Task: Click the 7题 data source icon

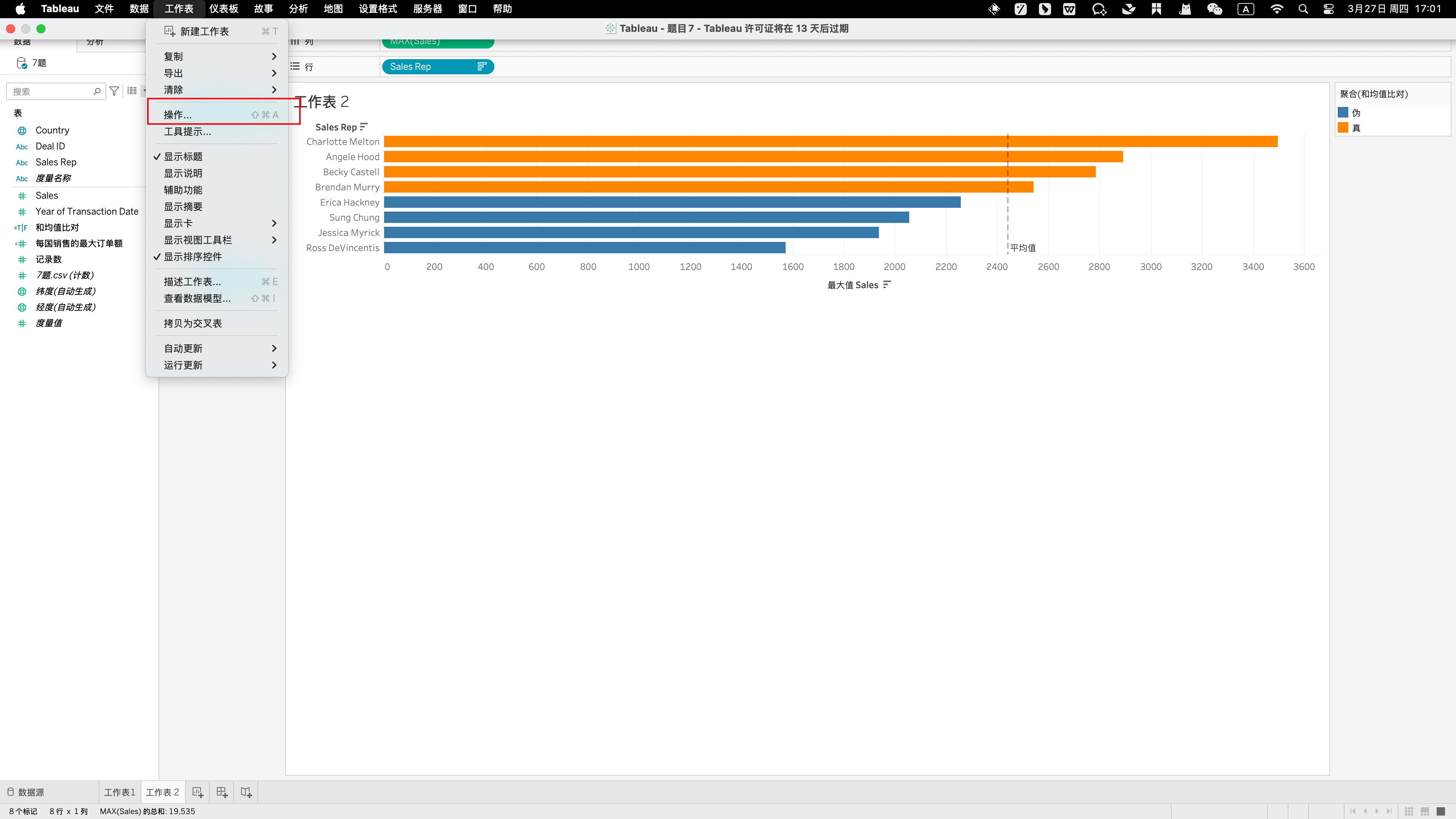Action: pyautogui.click(x=22, y=63)
